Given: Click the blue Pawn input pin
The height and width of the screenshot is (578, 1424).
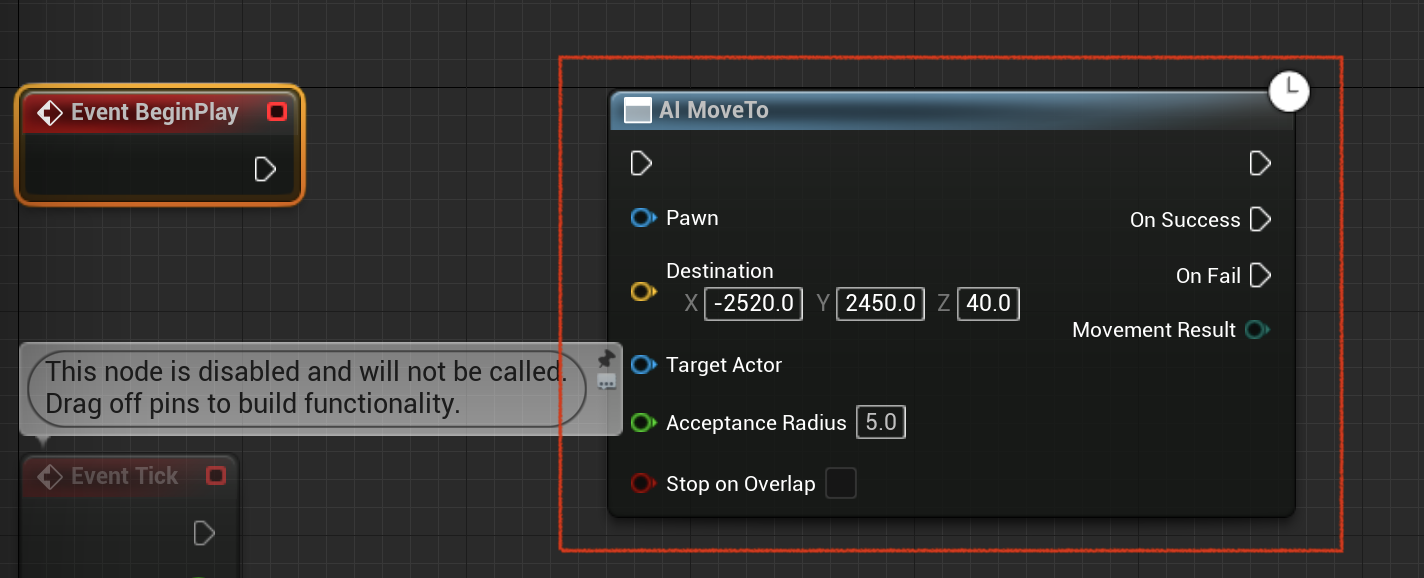Looking at the screenshot, I should [643, 218].
